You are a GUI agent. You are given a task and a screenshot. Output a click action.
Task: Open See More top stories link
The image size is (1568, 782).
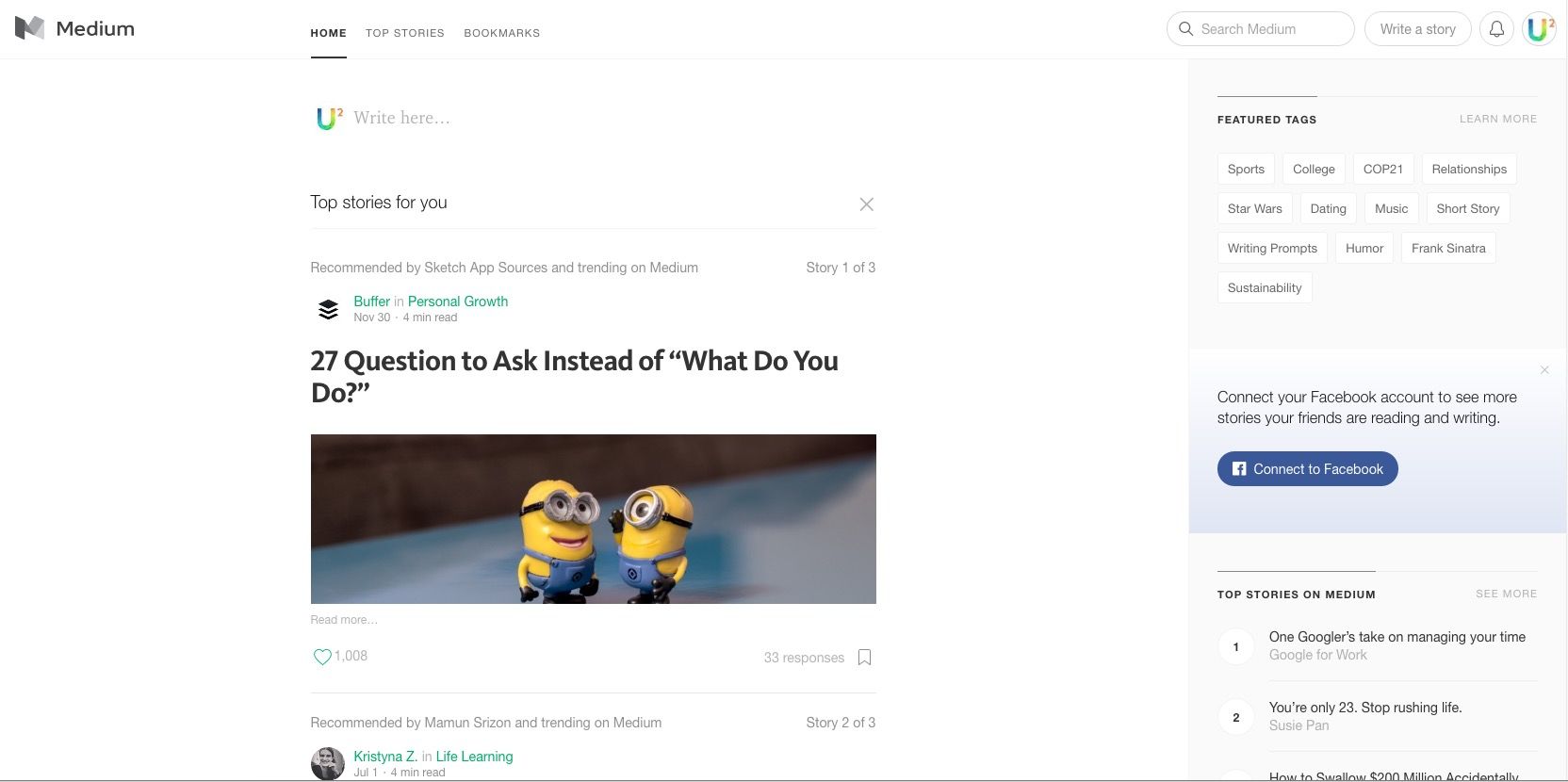(1506, 595)
